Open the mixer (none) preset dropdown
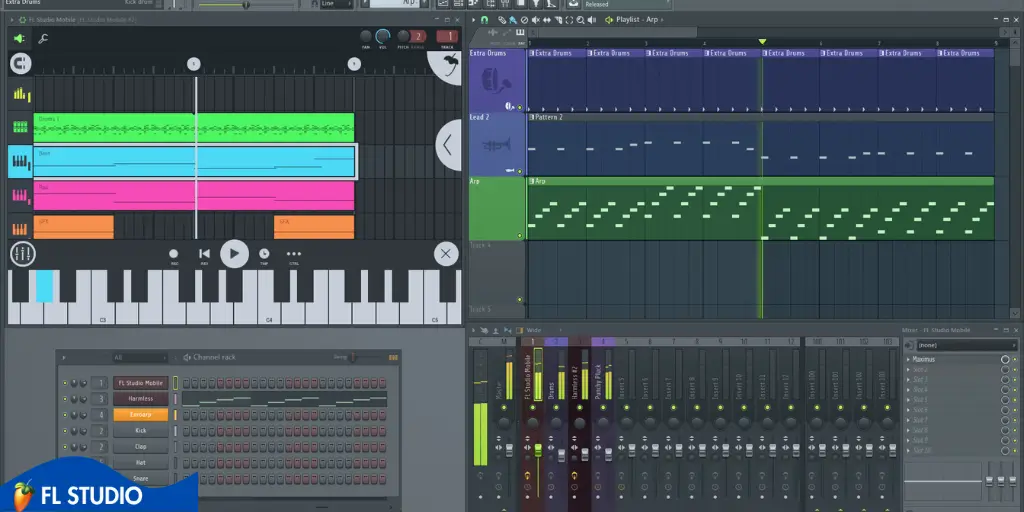The height and width of the screenshot is (512, 1024). [x=965, y=345]
